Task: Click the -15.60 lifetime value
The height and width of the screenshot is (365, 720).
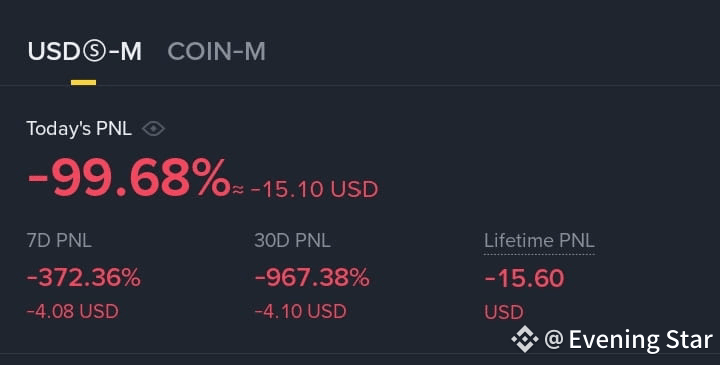Action: pyautogui.click(x=524, y=279)
